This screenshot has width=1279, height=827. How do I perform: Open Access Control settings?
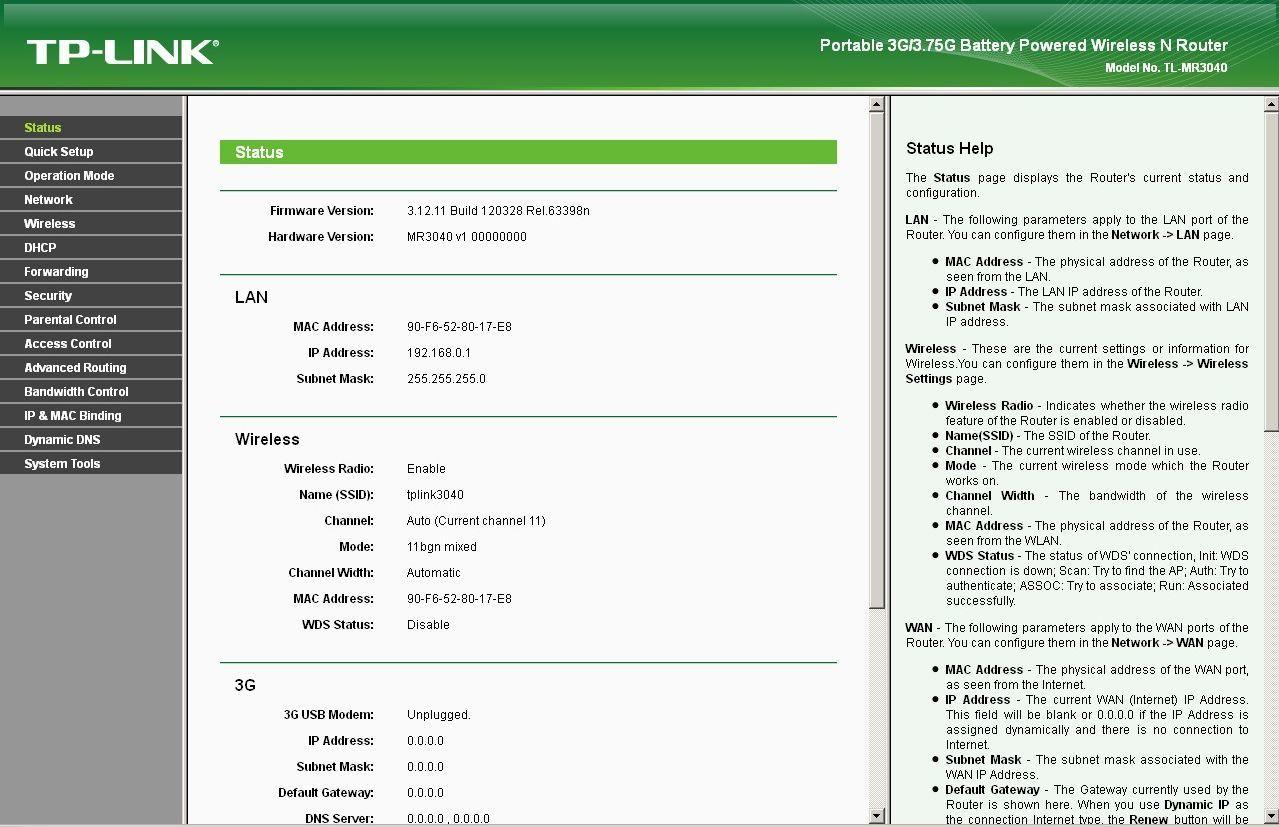[68, 344]
